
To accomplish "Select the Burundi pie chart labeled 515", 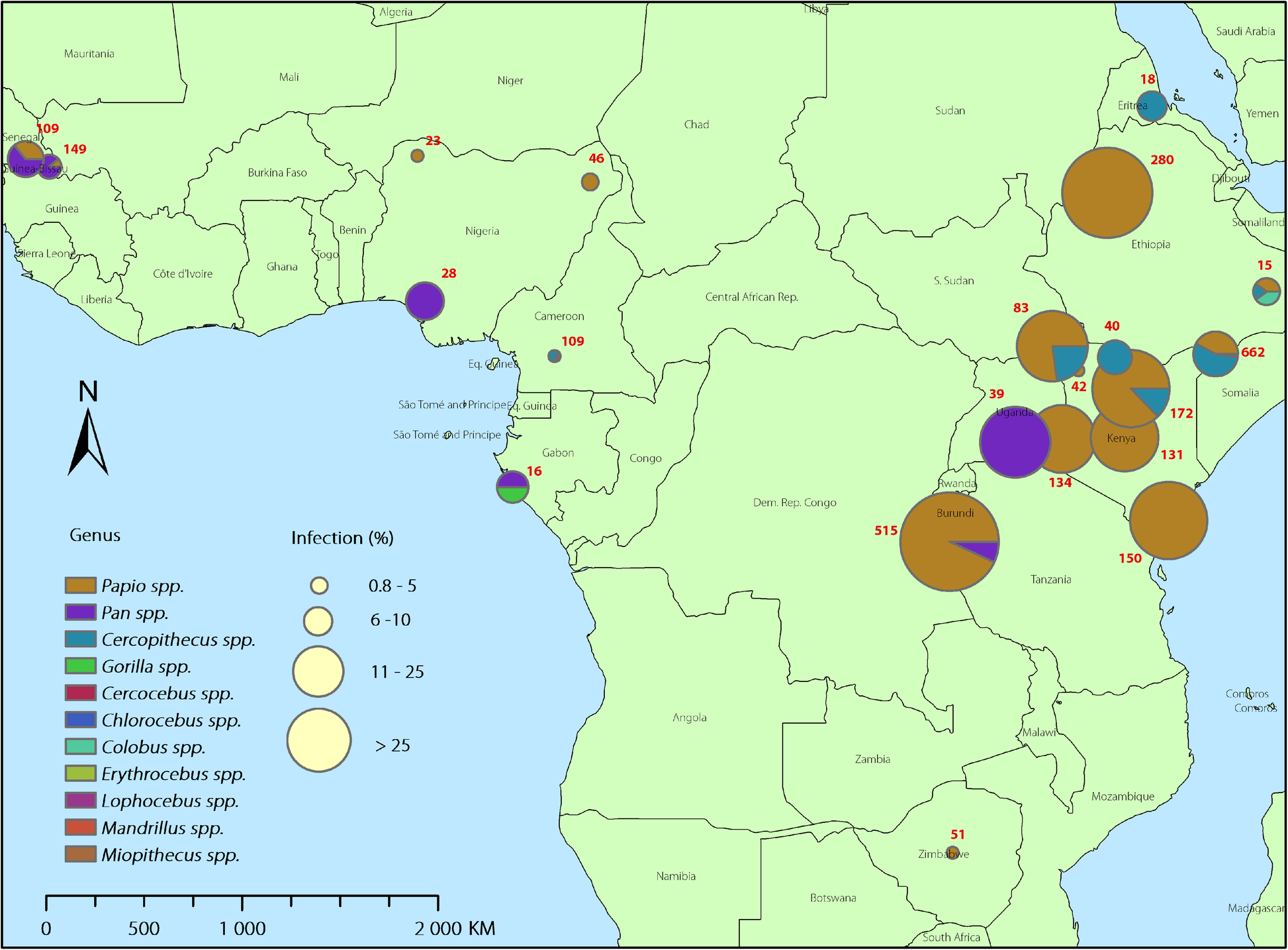I will [950, 541].
